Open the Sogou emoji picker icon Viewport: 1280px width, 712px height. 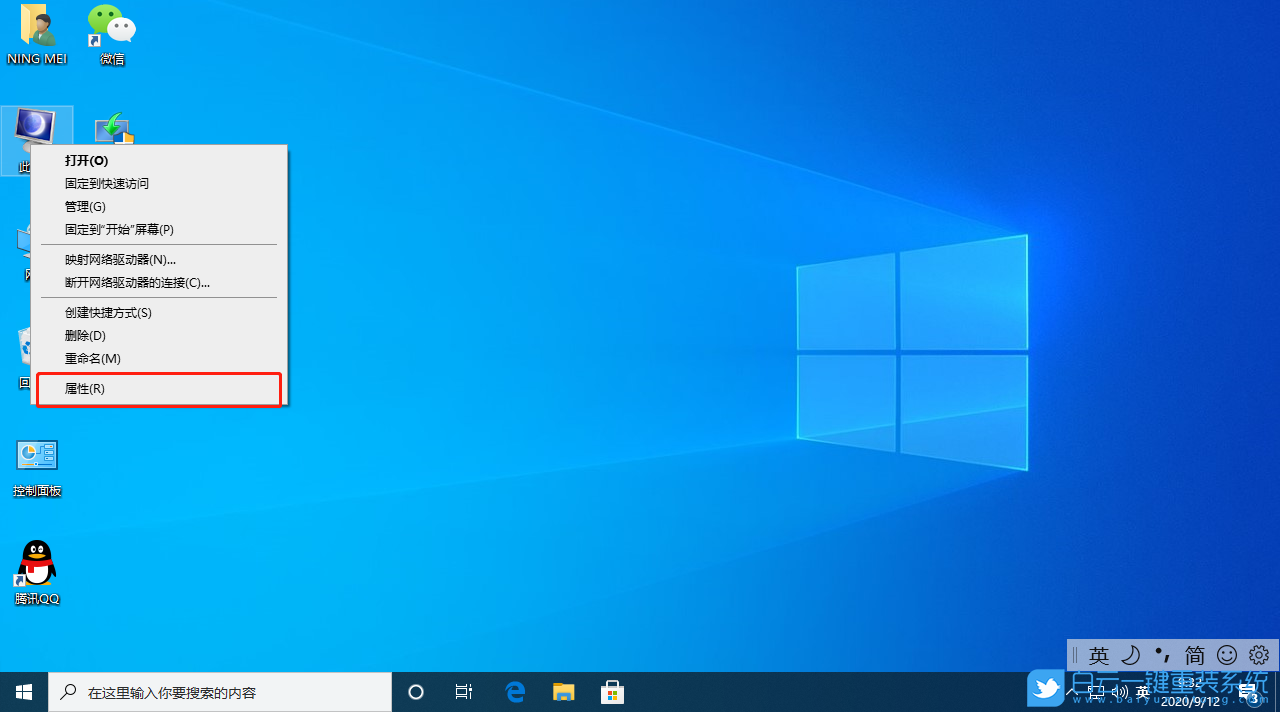[1226, 655]
